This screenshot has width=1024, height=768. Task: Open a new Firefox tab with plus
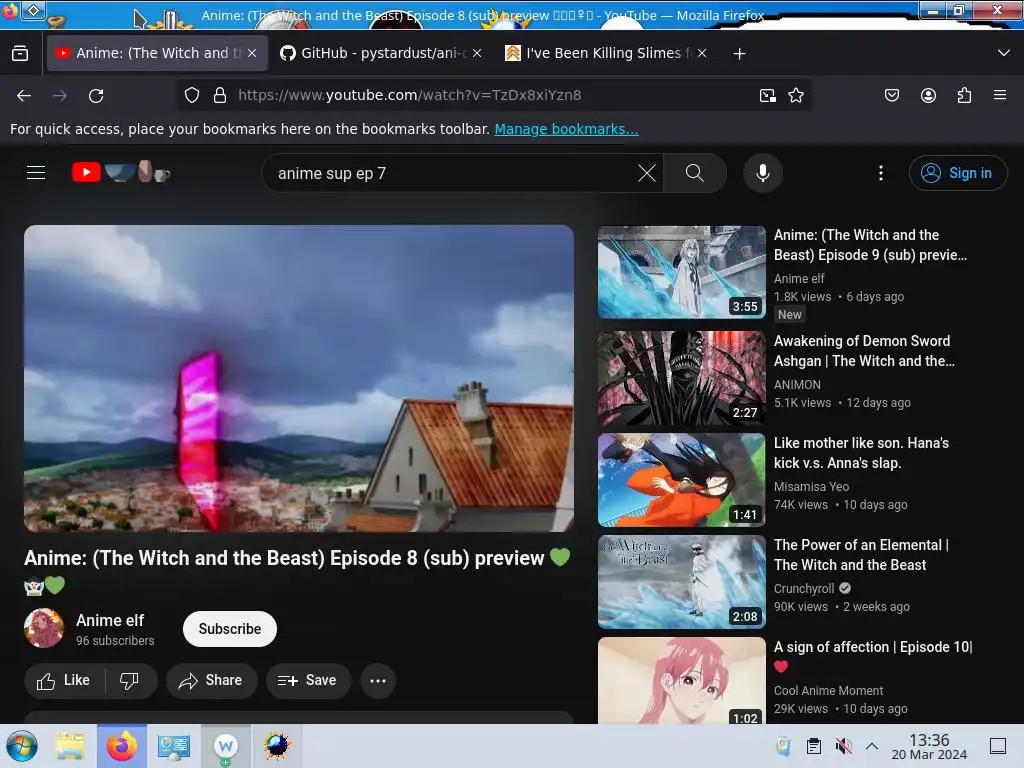(x=739, y=54)
